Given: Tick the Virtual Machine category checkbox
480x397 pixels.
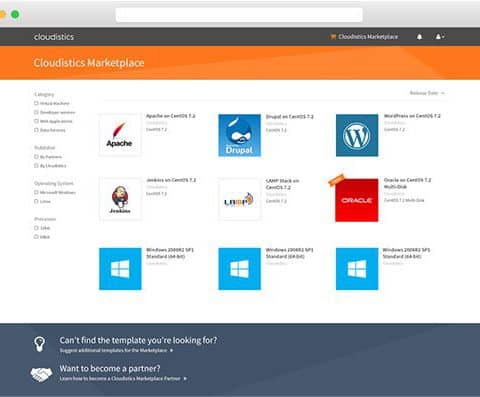Looking at the screenshot, I should (x=36, y=103).
